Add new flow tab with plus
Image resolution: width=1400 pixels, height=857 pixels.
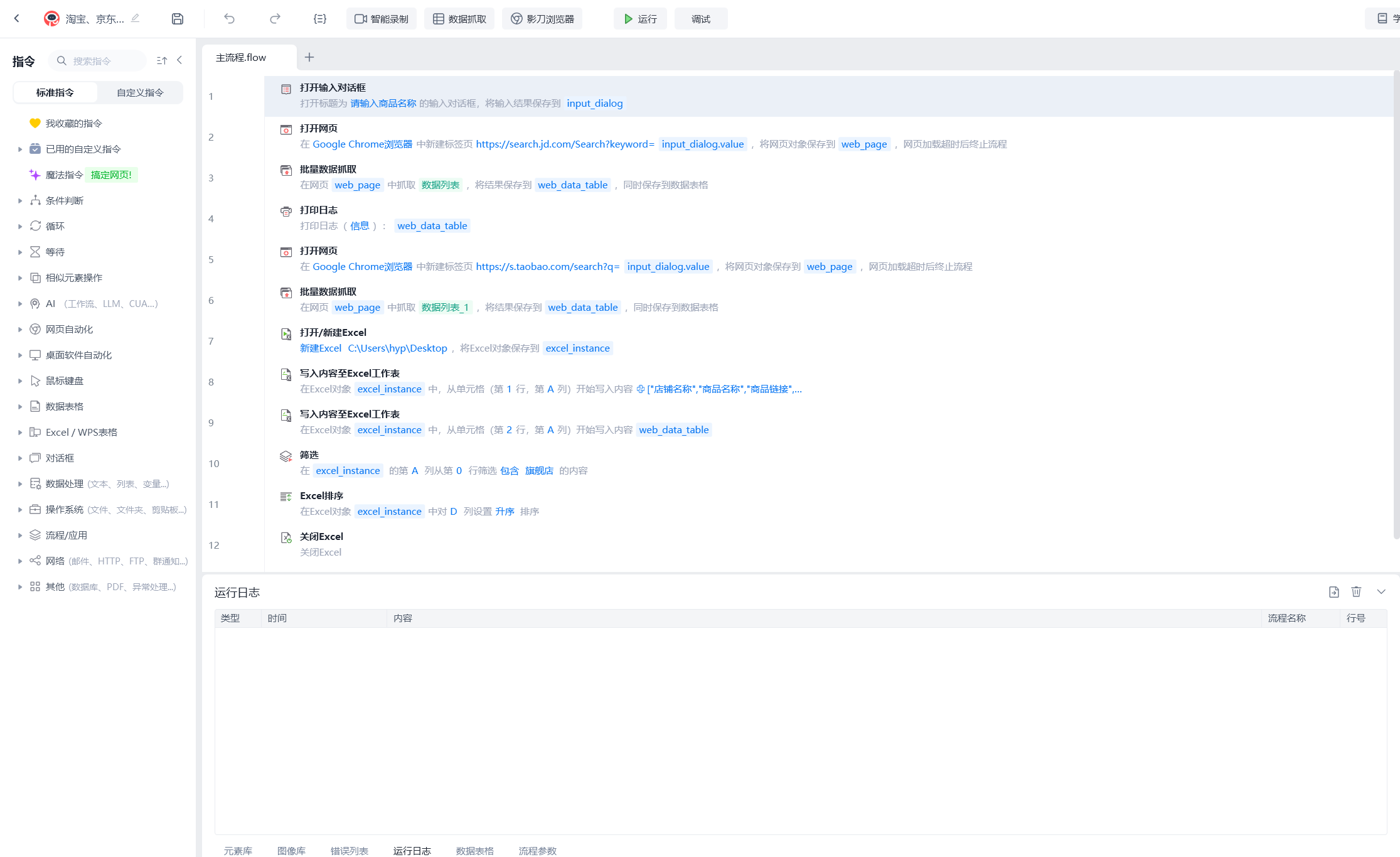coord(309,57)
